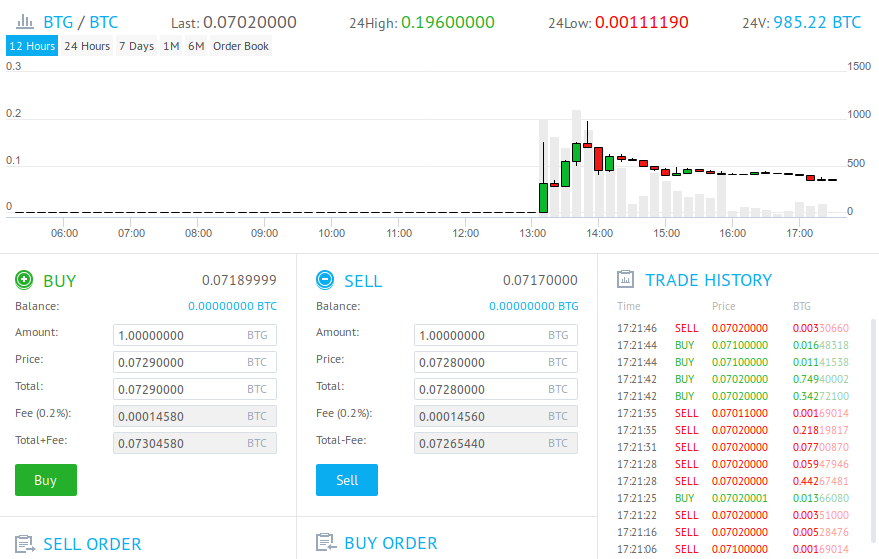This screenshot has height=559, width=879.
Task: Click the blue minus SELL icon
Action: 325,279
